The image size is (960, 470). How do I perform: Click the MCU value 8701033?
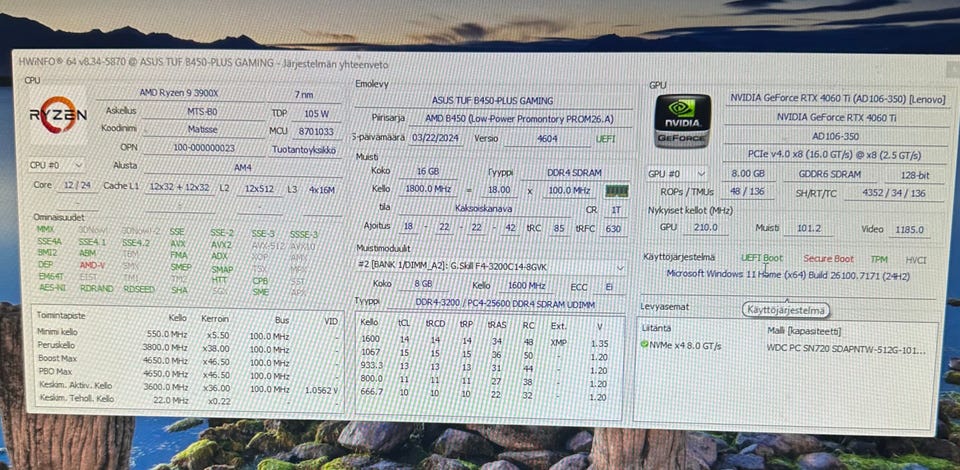(x=316, y=131)
